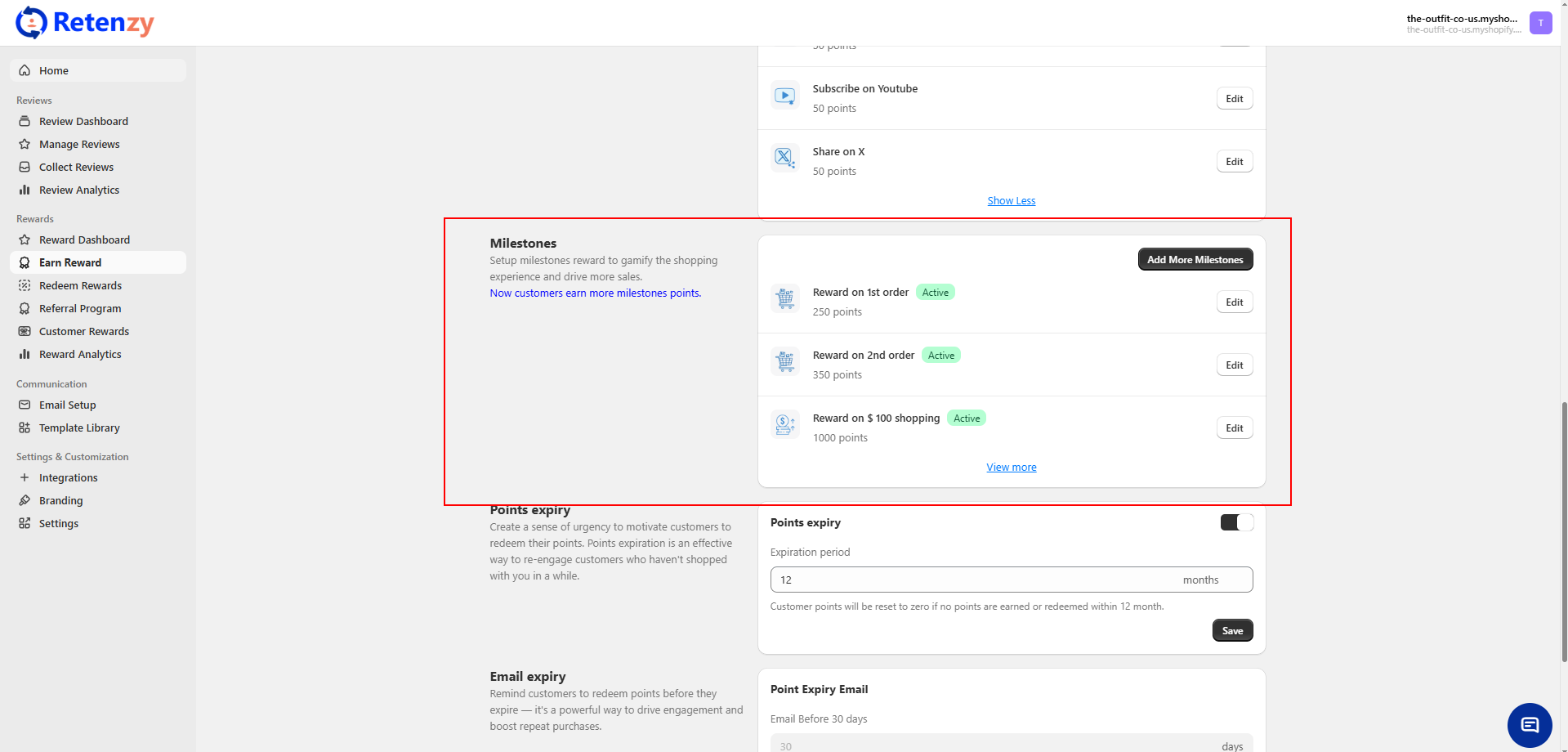Click the milestones points info link
This screenshot has width=1568, height=752.
click(x=595, y=293)
